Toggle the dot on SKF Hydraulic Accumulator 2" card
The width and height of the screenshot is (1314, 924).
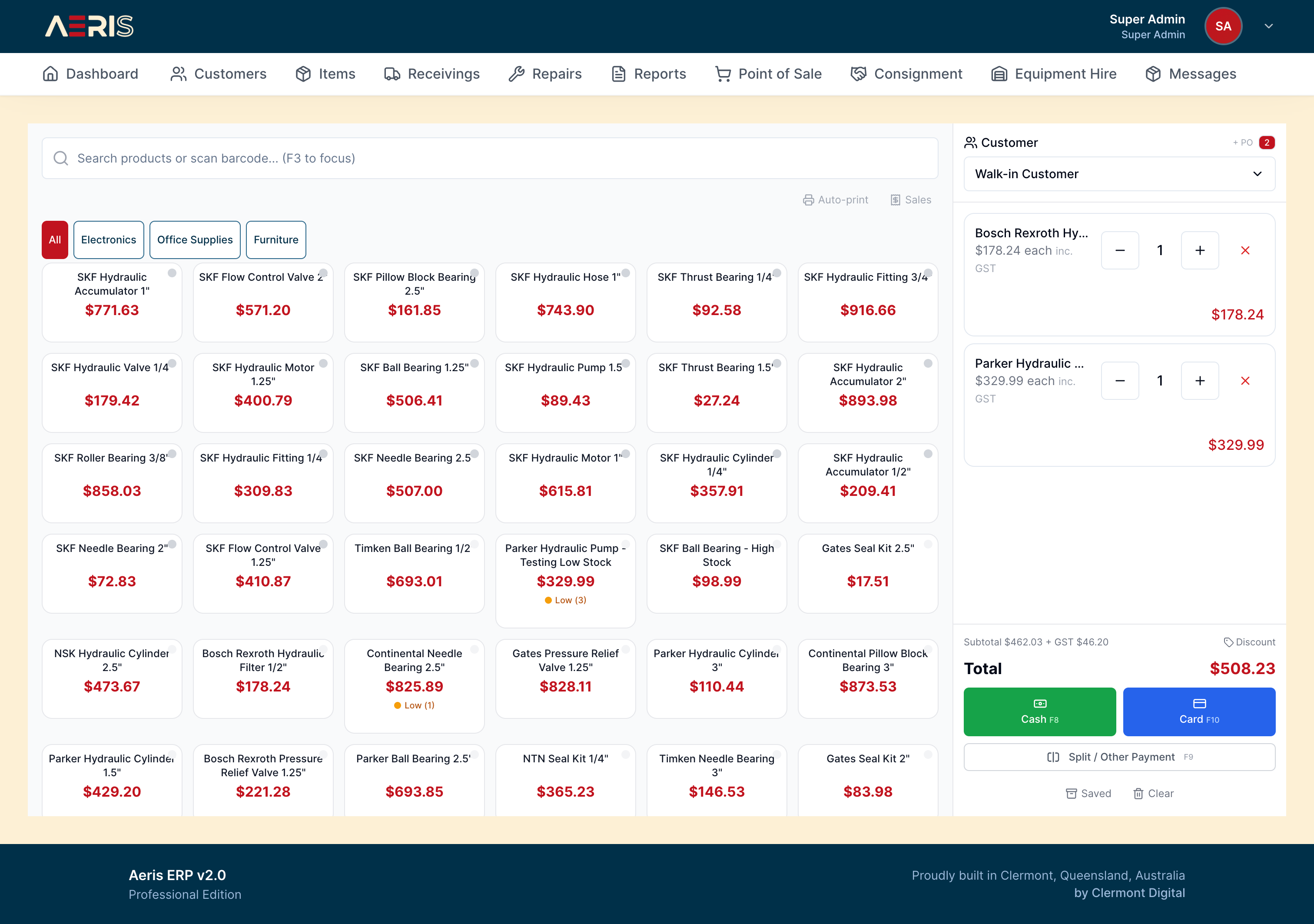(928, 363)
